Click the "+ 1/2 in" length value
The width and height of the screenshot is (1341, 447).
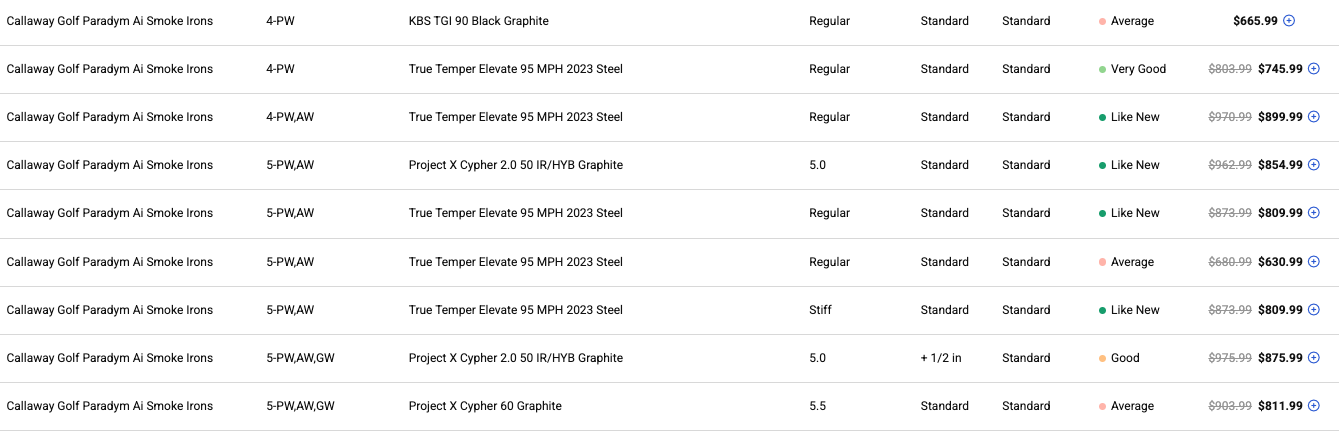pyautogui.click(x=941, y=358)
